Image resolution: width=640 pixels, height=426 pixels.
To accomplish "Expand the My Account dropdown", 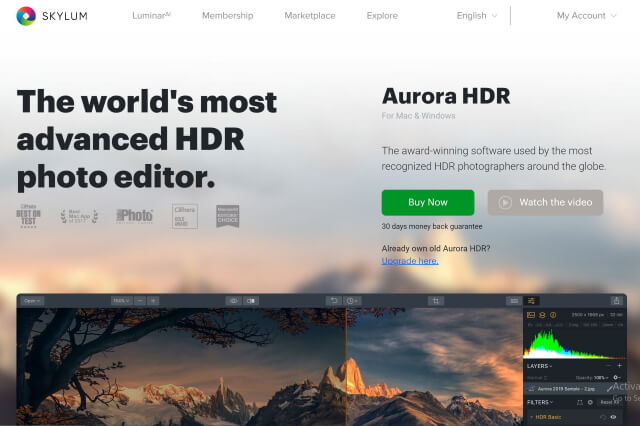I will coord(587,16).
